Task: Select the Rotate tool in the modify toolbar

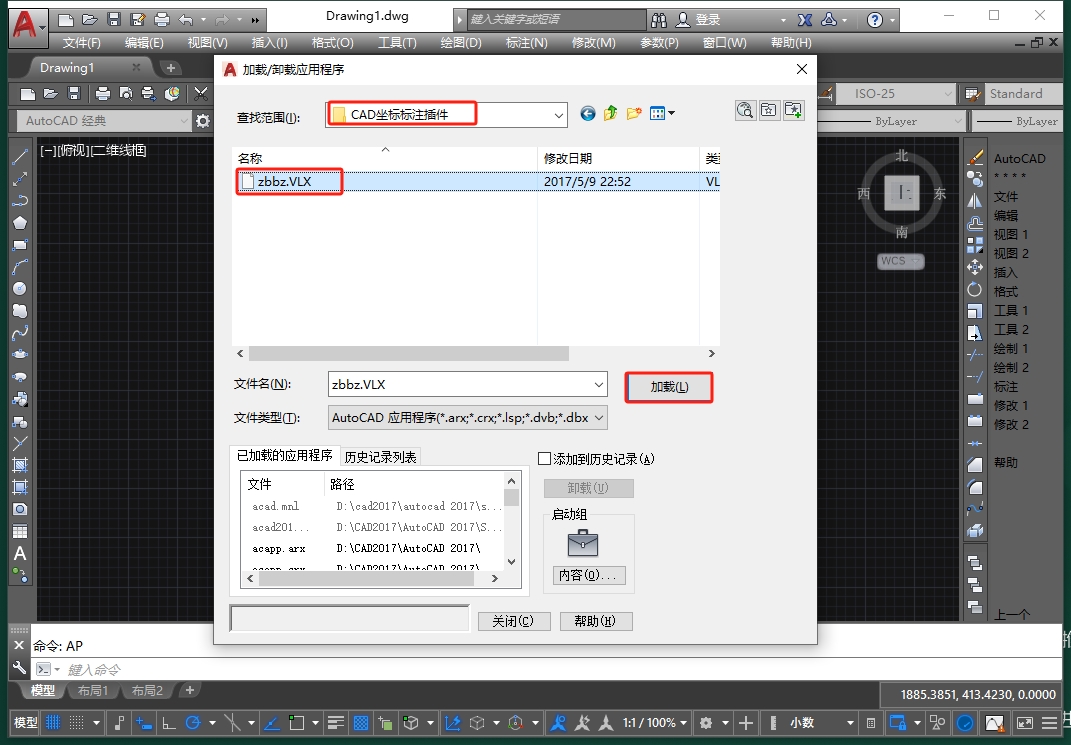Action: coord(975,290)
